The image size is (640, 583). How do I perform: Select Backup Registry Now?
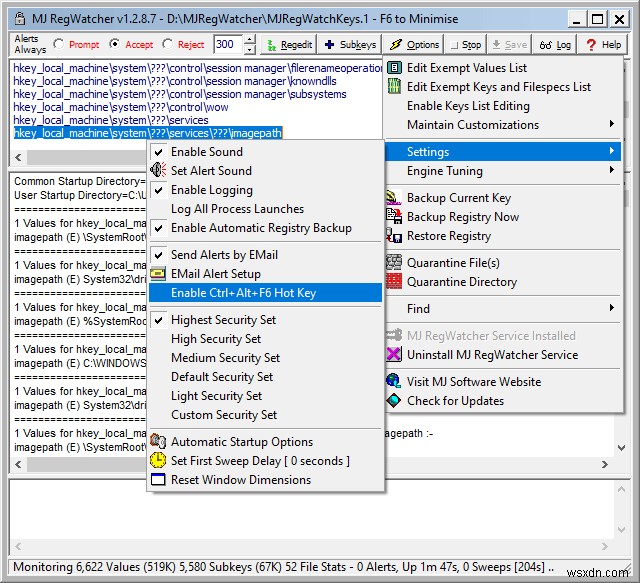503,217
